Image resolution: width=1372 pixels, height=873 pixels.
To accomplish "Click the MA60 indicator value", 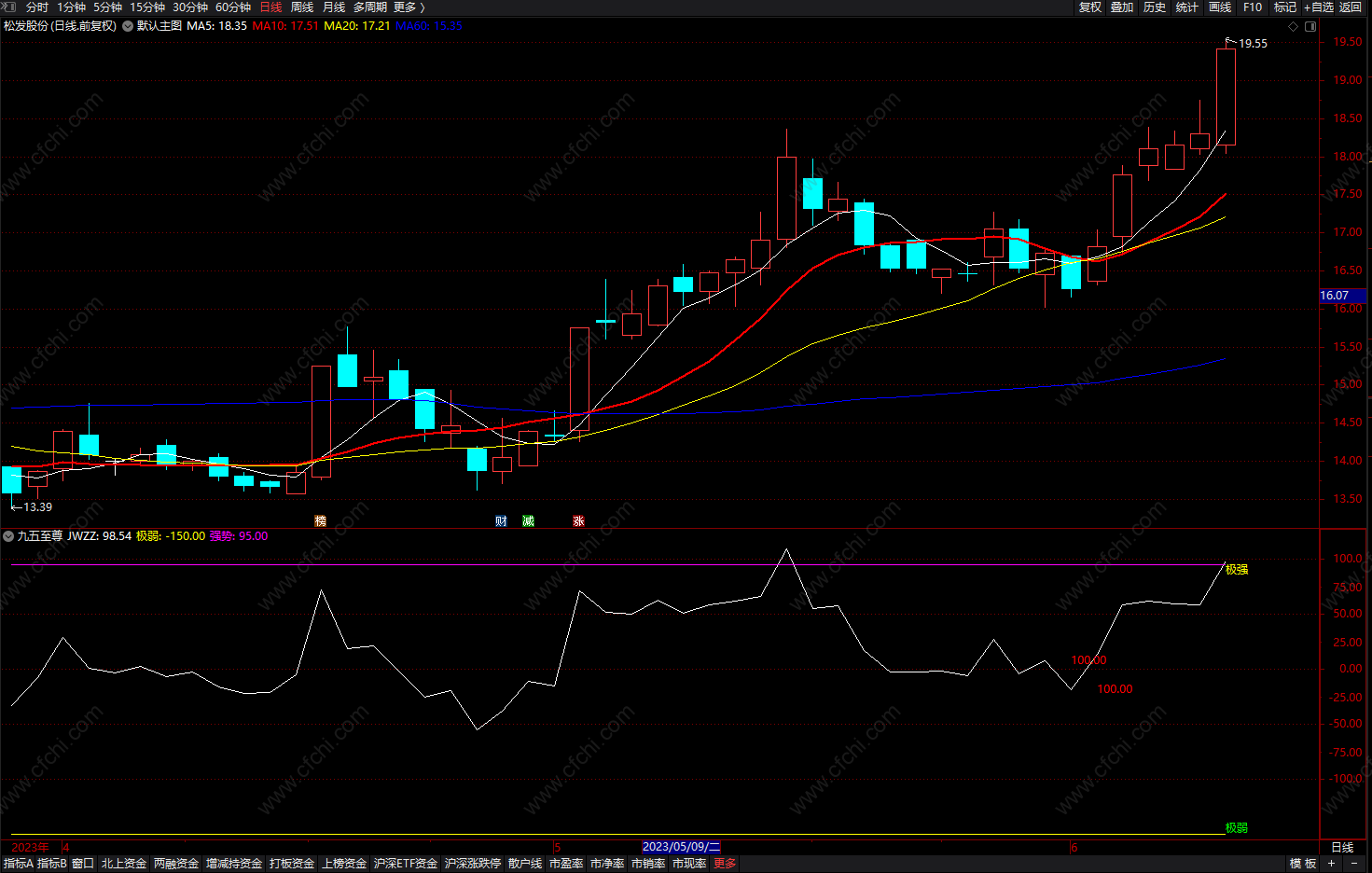I will (x=429, y=26).
